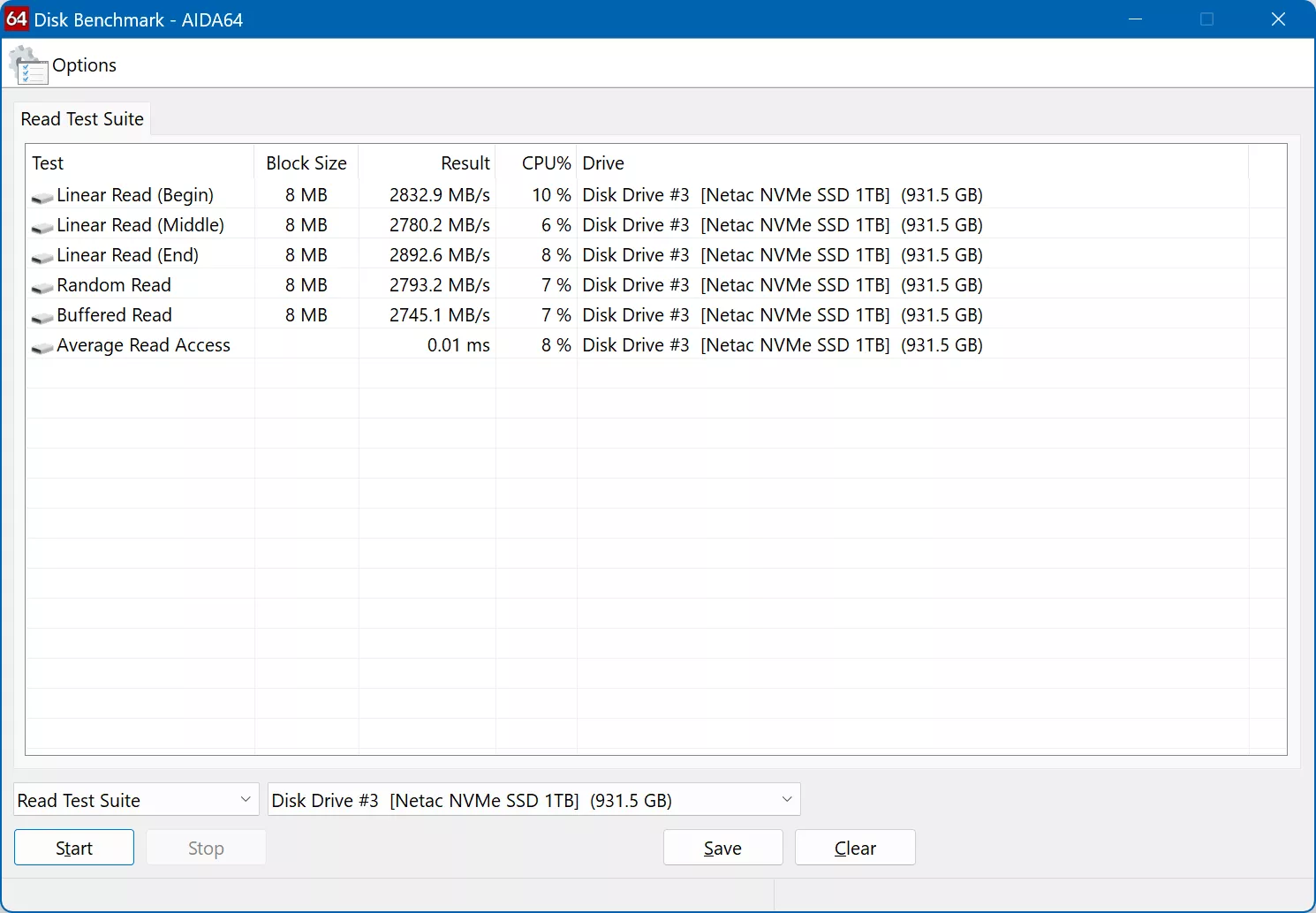Minimize the Disk Benchmark window

click(1136, 19)
